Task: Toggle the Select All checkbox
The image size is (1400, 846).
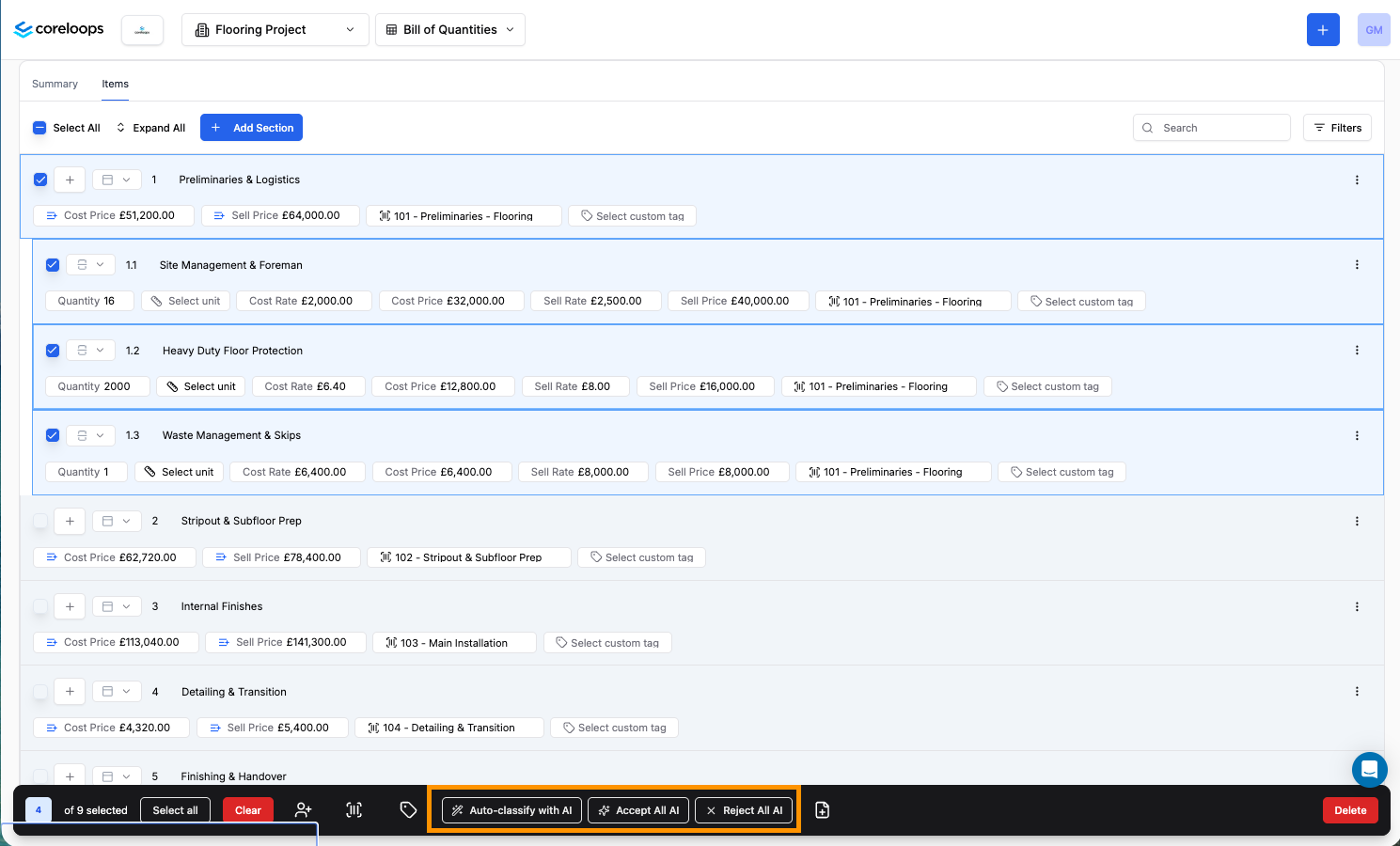Action: [x=39, y=128]
